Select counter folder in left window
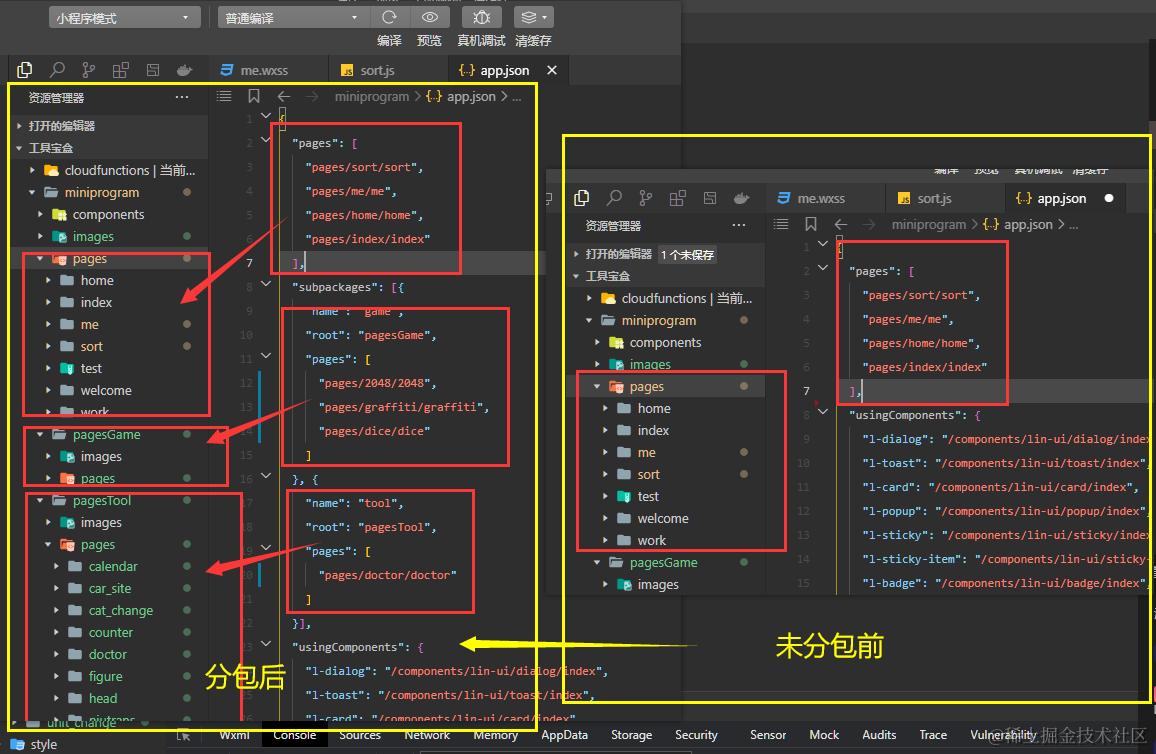The width and height of the screenshot is (1156, 754). (111, 632)
